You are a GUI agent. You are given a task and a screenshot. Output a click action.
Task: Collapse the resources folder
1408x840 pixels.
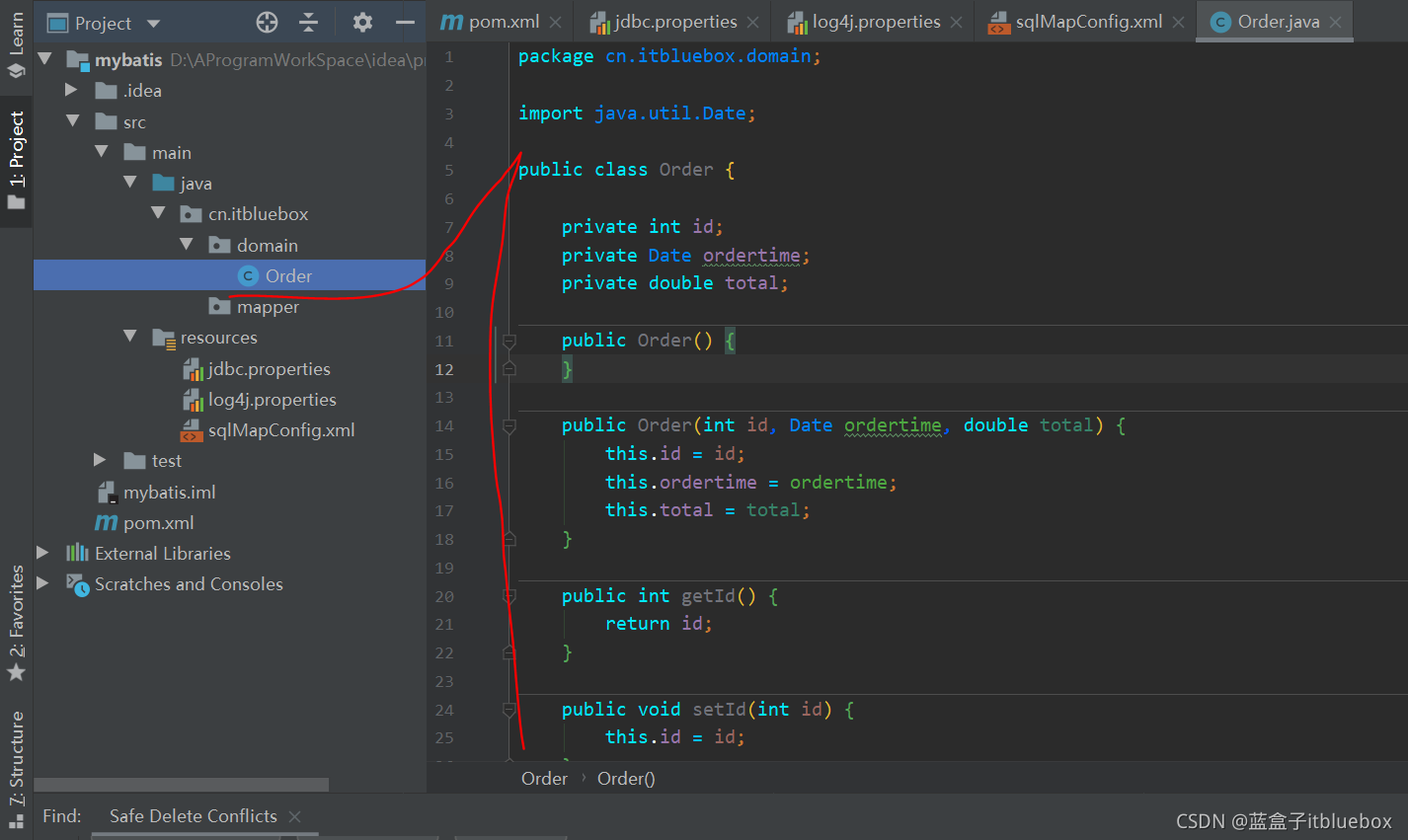(130, 337)
